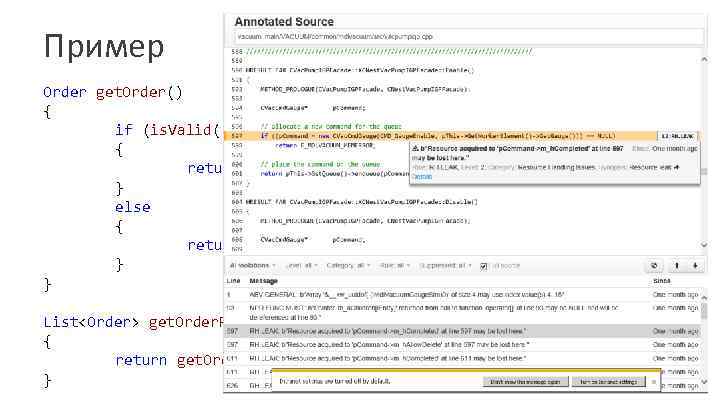The width and height of the screenshot is (720, 405).
Task: Click the 'Annotated Source' heading
Action: [x=284, y=22]
